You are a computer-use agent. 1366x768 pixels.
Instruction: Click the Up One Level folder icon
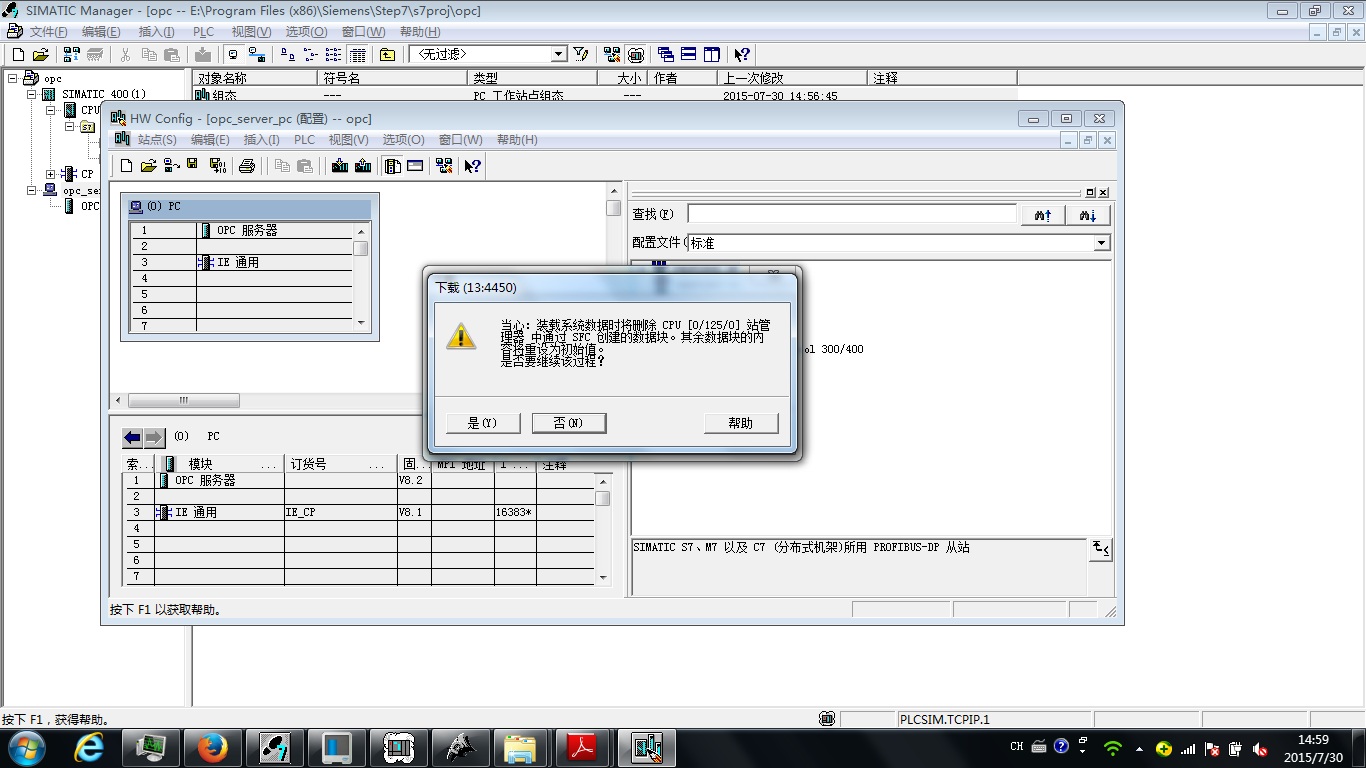pos(387,54)
